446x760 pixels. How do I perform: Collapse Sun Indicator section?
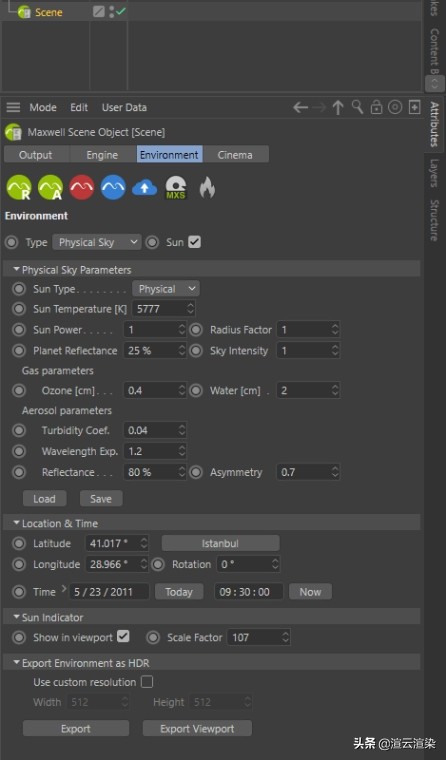[x=16, y=617]
